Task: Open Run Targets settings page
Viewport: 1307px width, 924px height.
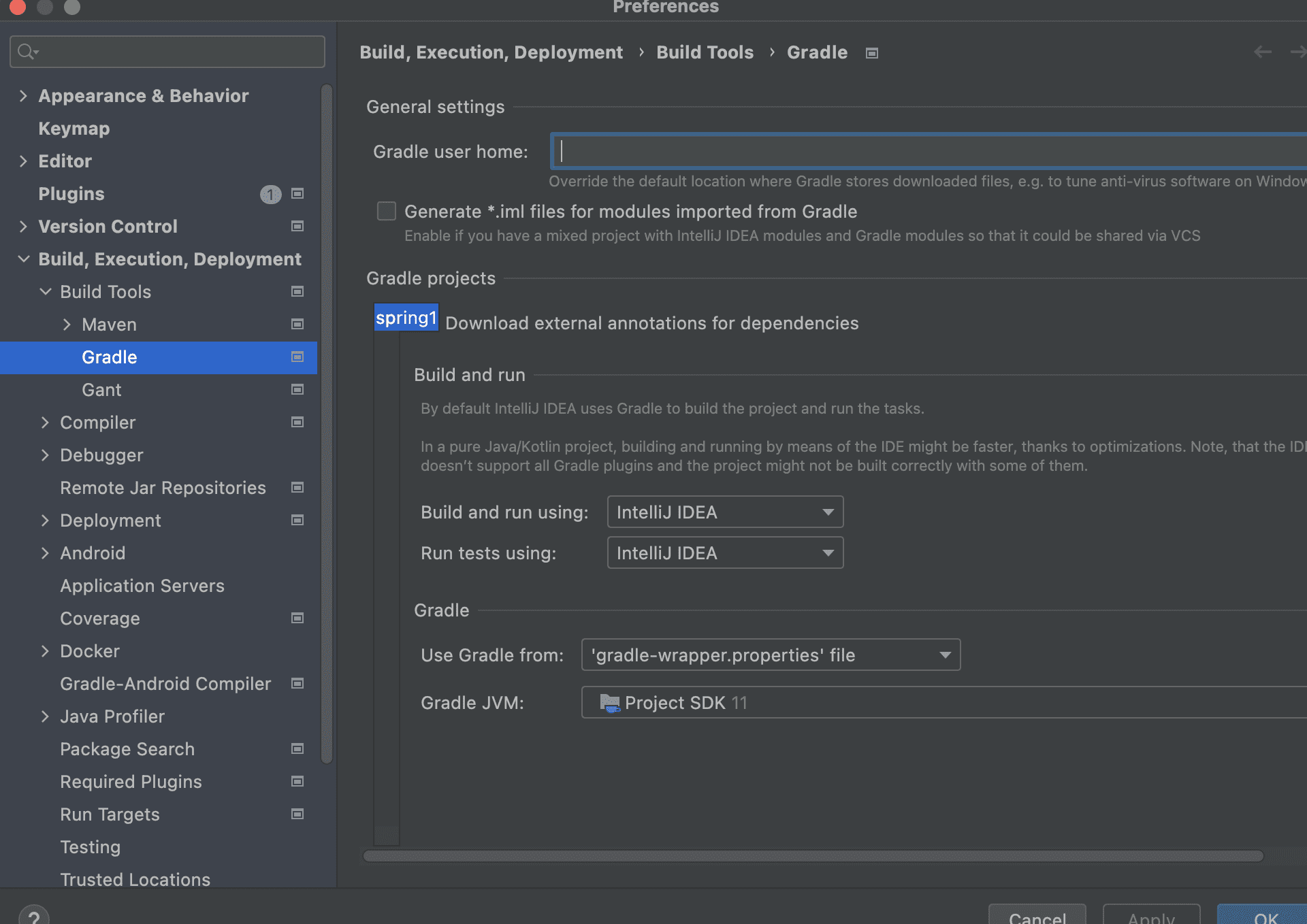Action: pyautogui.click(x=110, y=814)
